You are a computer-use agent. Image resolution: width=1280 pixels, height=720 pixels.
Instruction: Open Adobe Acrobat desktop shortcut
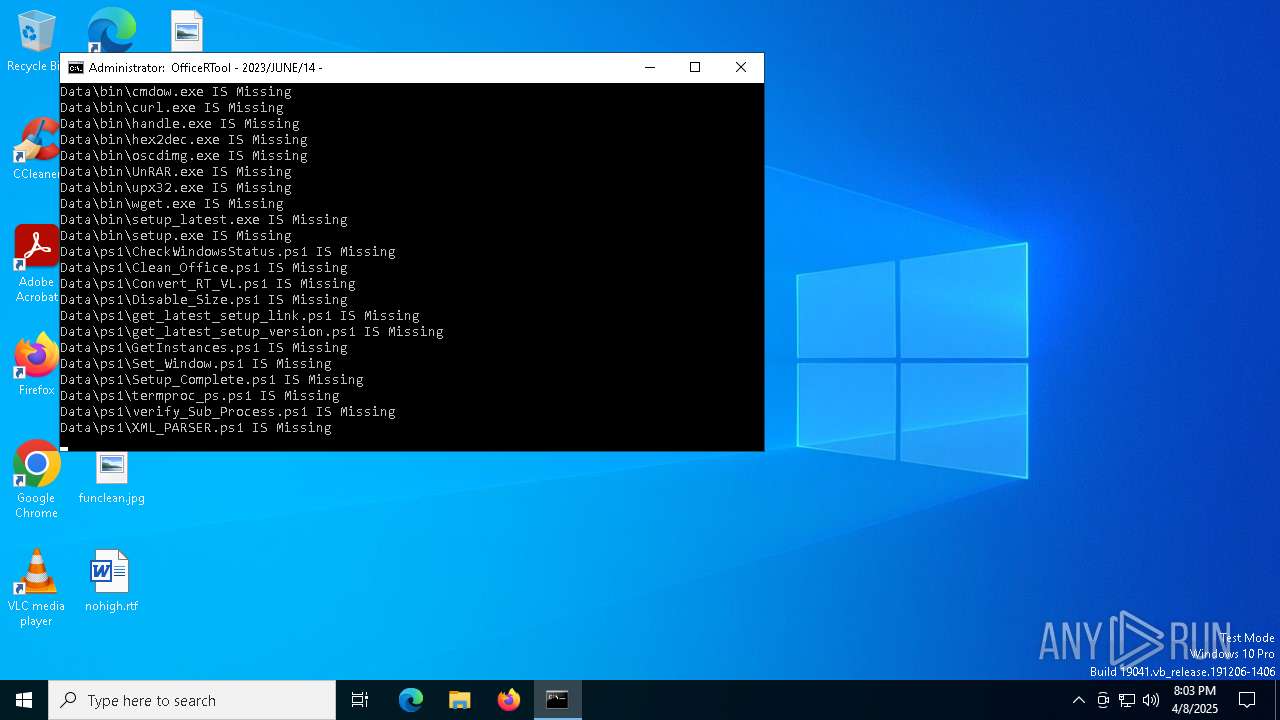click(36, 264)
